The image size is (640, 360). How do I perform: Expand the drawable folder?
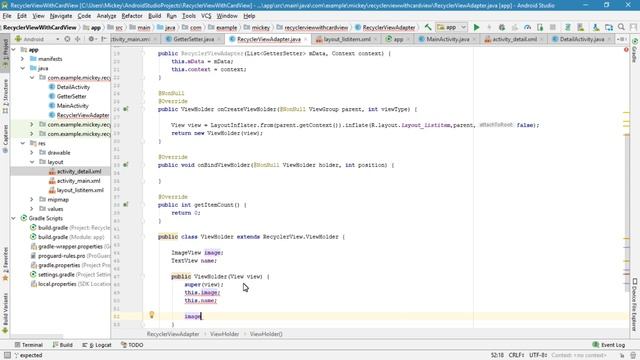pos(32,153)
